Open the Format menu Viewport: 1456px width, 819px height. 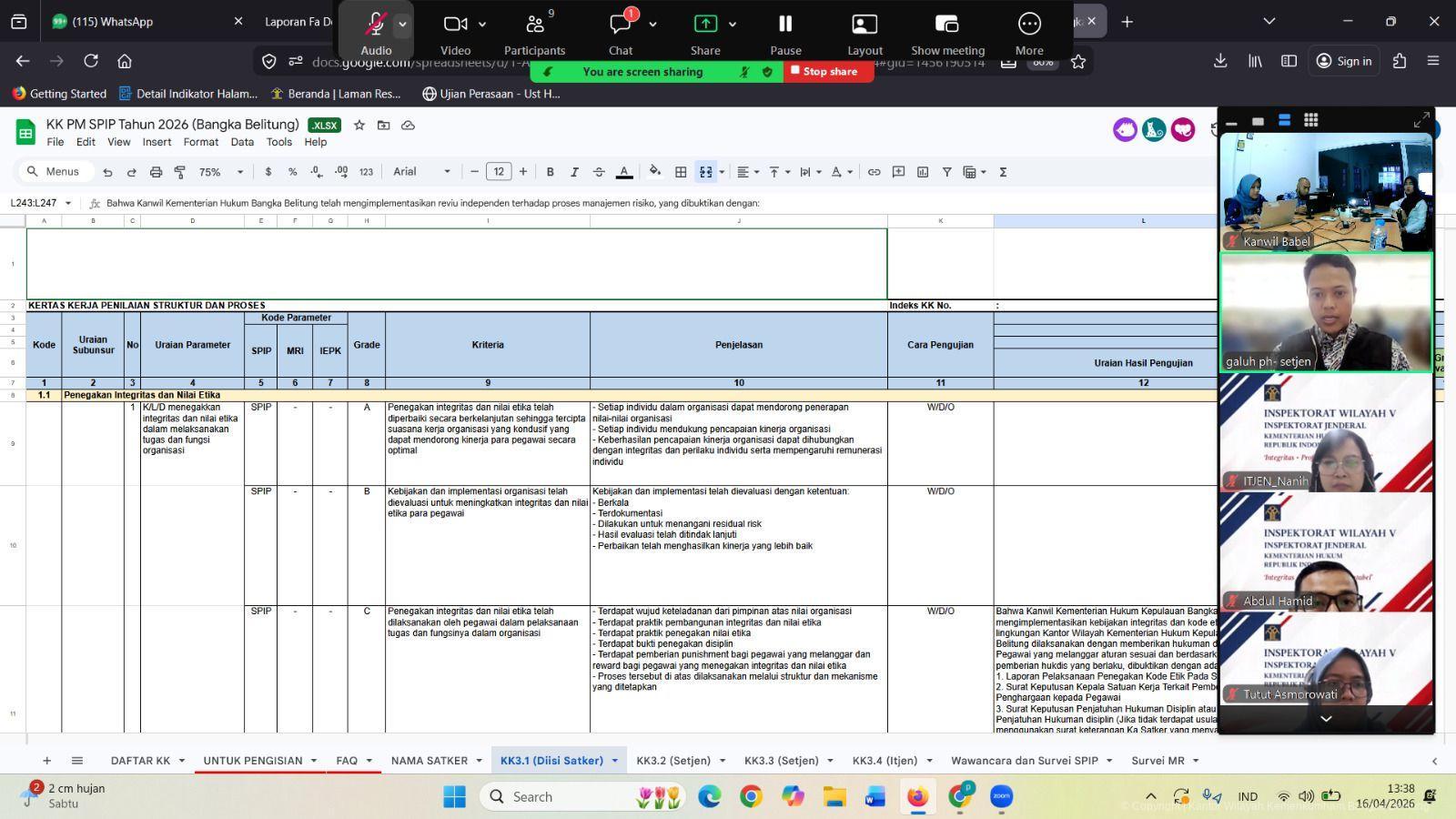(200, 142)
